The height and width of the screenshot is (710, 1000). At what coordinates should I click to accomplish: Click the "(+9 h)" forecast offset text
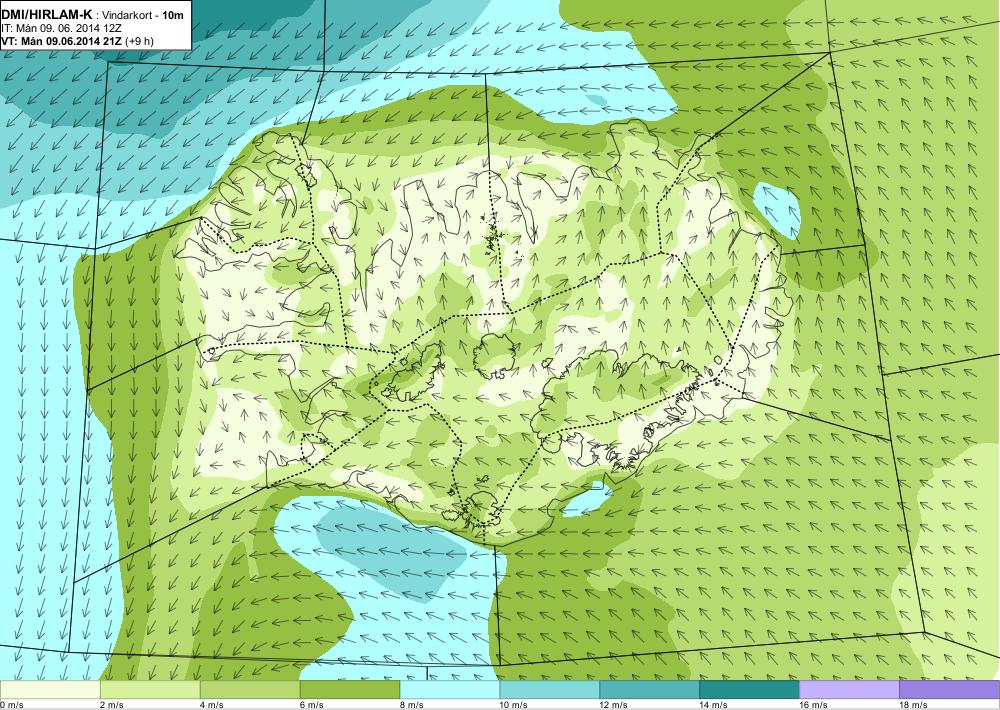pyautogui.click(x=140, y=41)
